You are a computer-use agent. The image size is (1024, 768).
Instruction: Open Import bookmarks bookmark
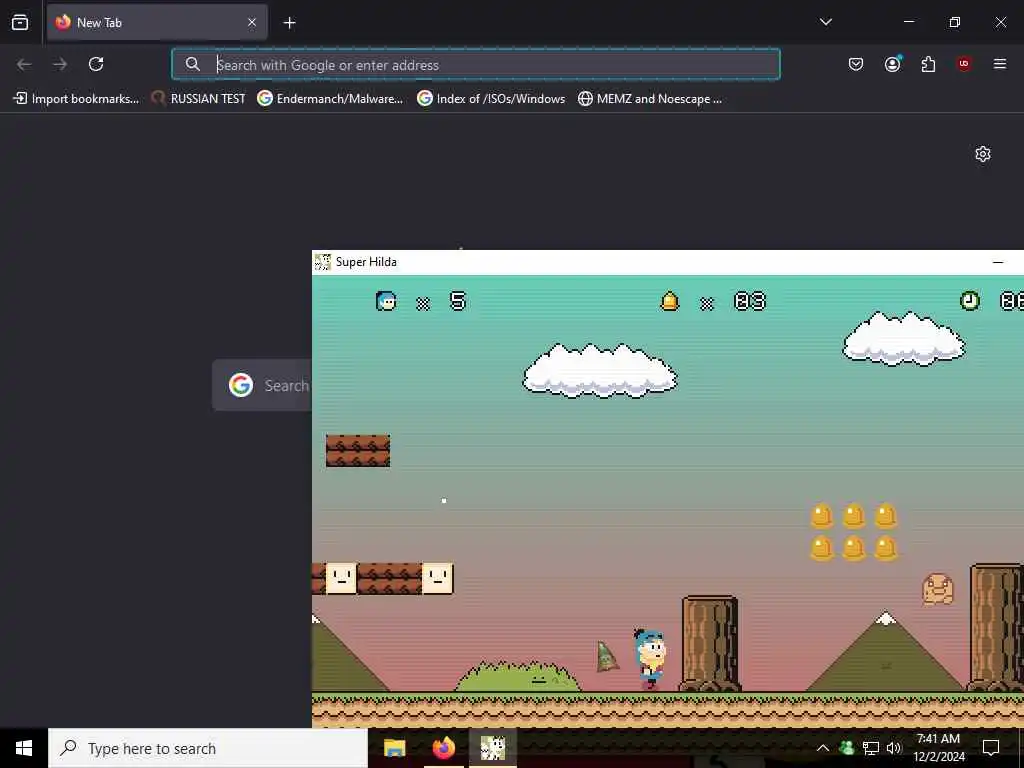coord(76,99)
